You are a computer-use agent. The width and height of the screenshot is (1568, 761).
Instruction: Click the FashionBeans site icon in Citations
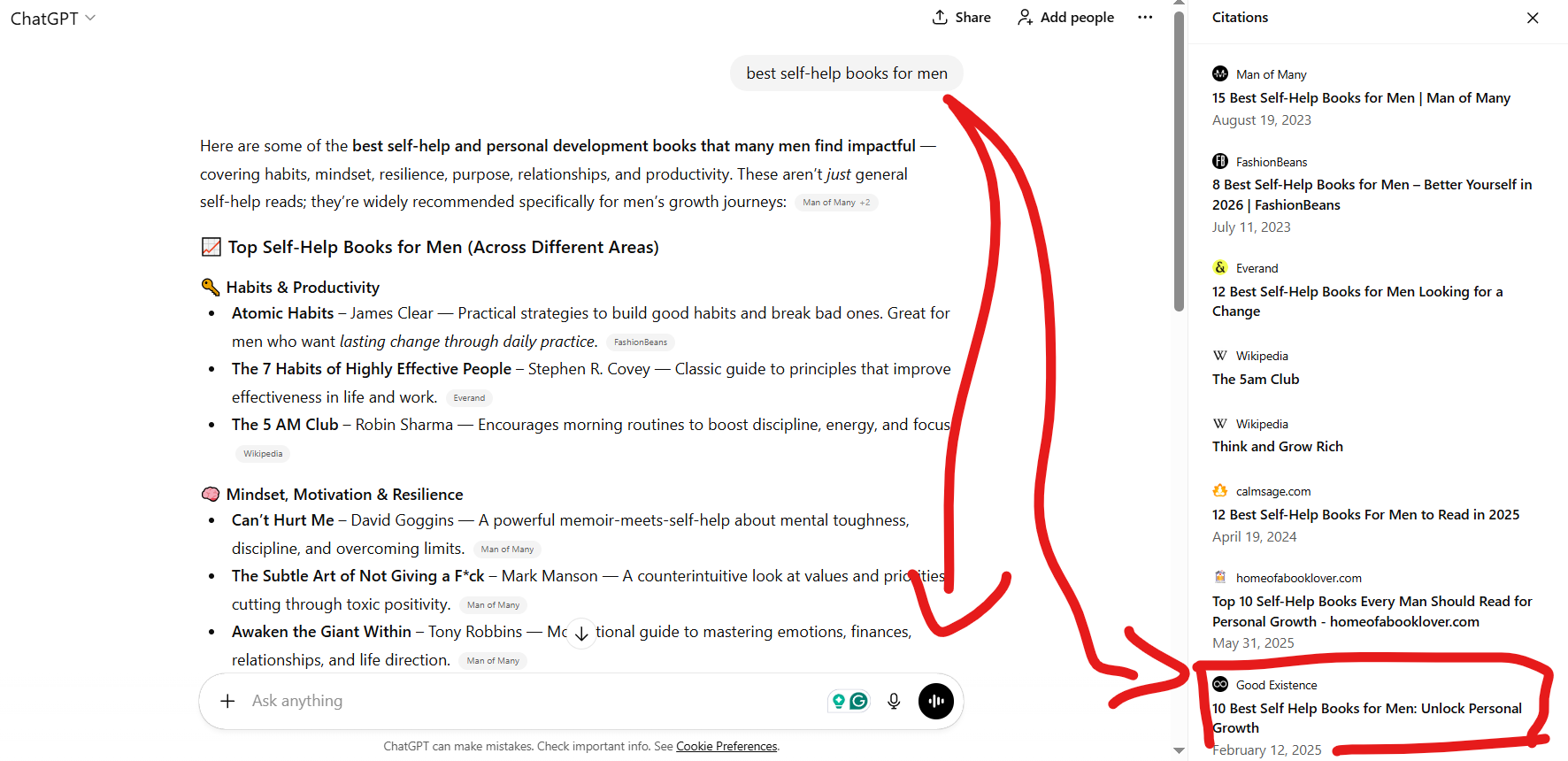click(x=1220, y=161)
